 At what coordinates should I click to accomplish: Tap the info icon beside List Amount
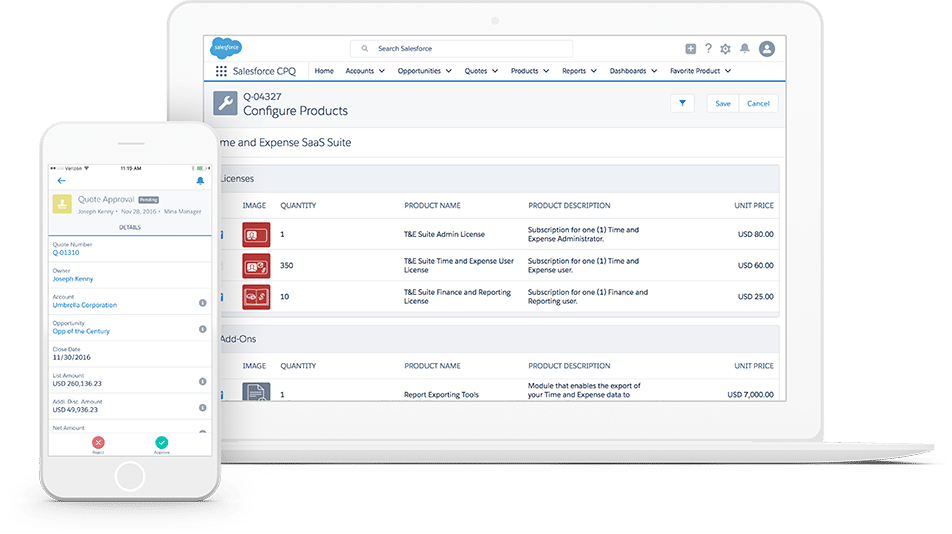tap(203, 382)
